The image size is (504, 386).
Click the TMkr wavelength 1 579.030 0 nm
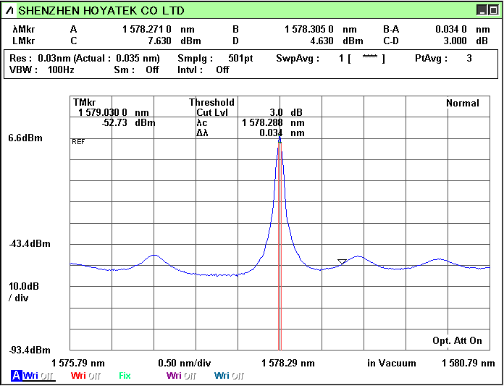(113, 113)
